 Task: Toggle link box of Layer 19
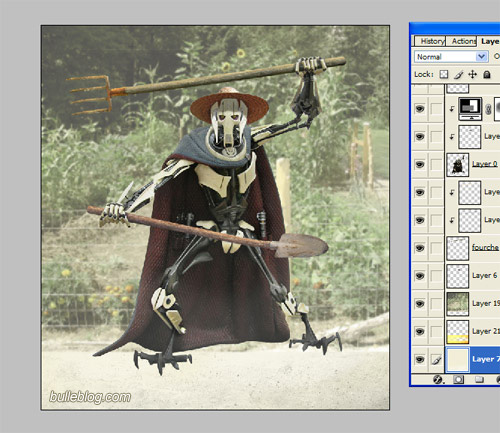tap(436, 304)
